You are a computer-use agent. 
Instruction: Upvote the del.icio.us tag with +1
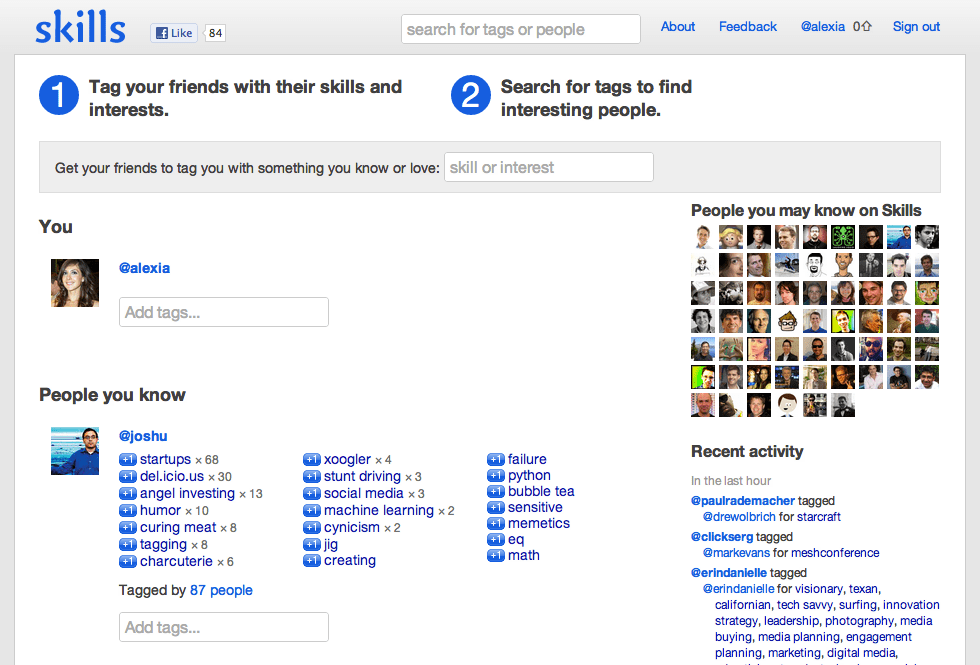127,477
